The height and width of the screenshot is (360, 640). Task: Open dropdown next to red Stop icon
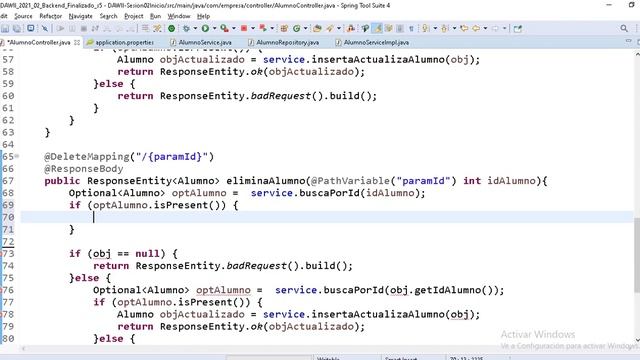tap(253, 29)
